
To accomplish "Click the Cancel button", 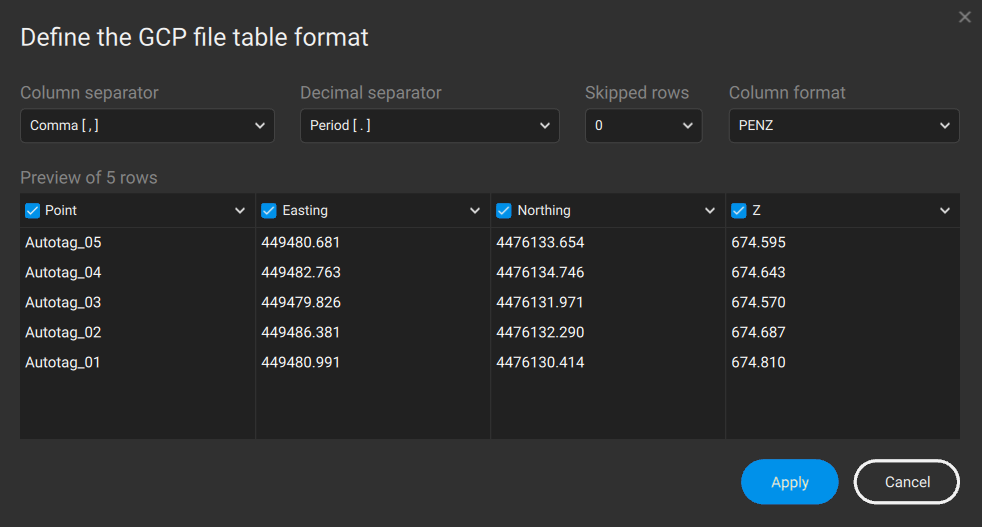I will point(907,482).
